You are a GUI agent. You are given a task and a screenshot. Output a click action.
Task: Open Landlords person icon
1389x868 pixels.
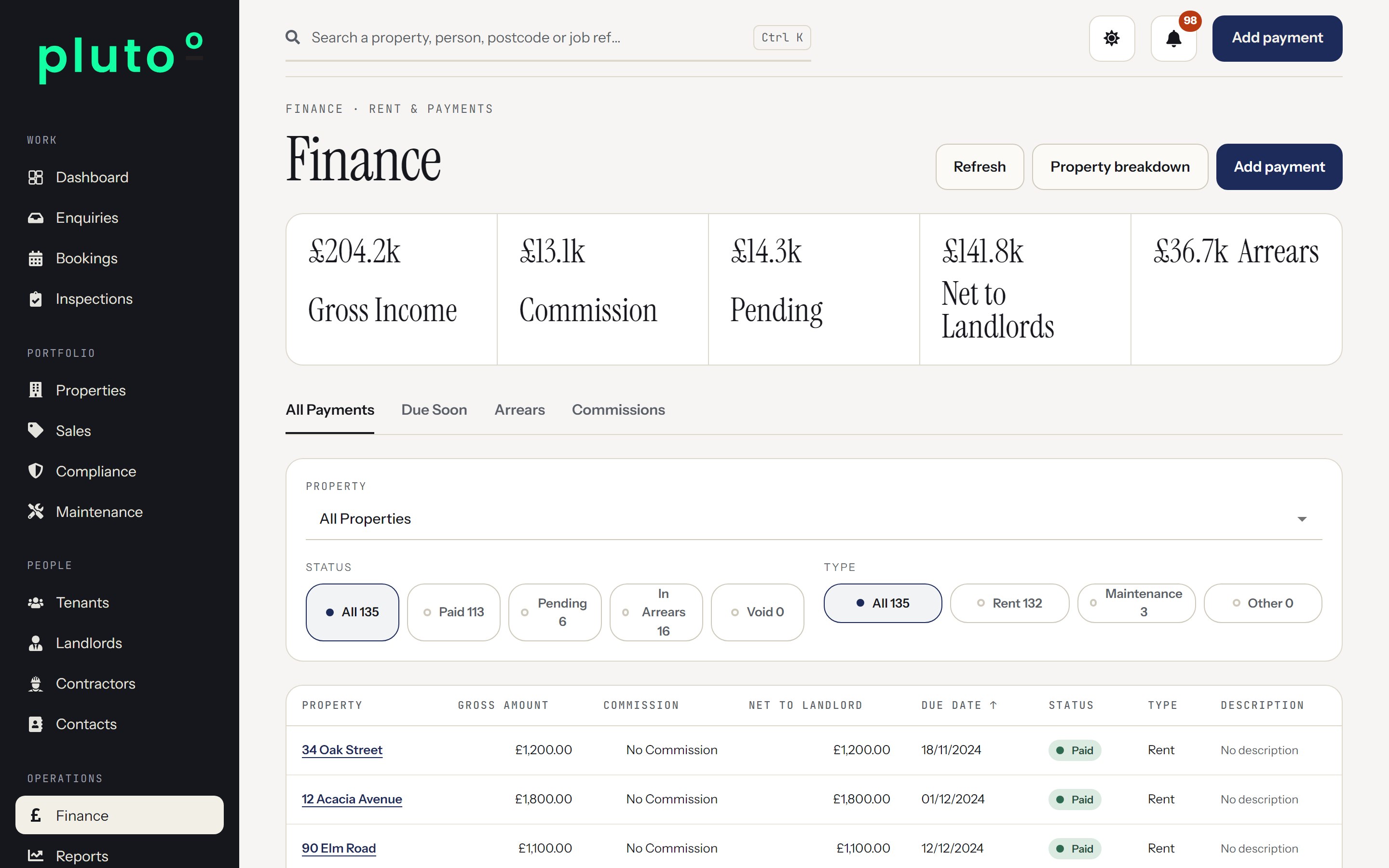pos(36,643)
